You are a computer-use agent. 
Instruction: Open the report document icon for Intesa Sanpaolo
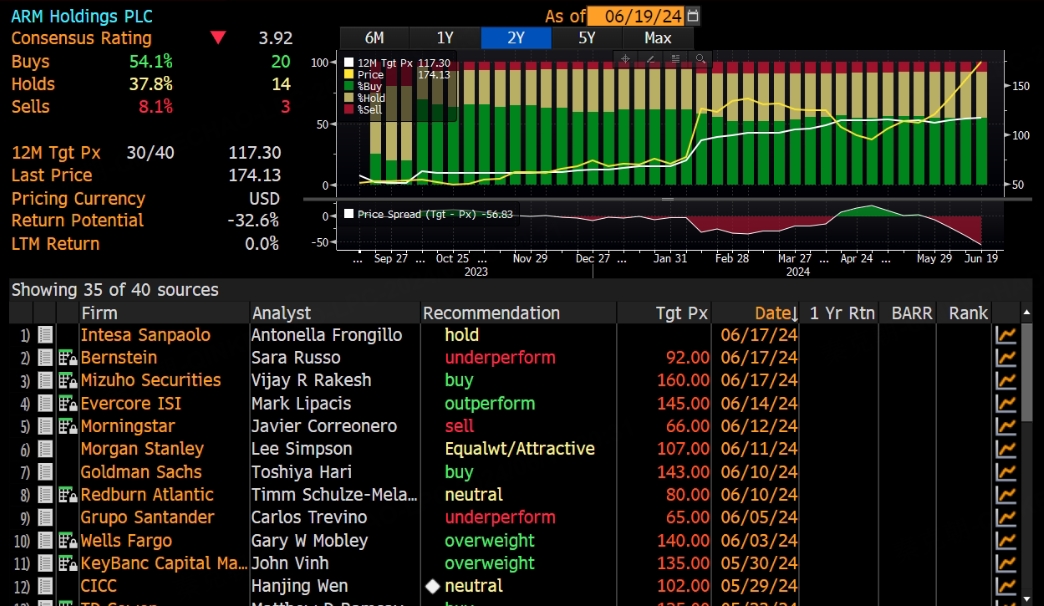(x=45, y=335)
